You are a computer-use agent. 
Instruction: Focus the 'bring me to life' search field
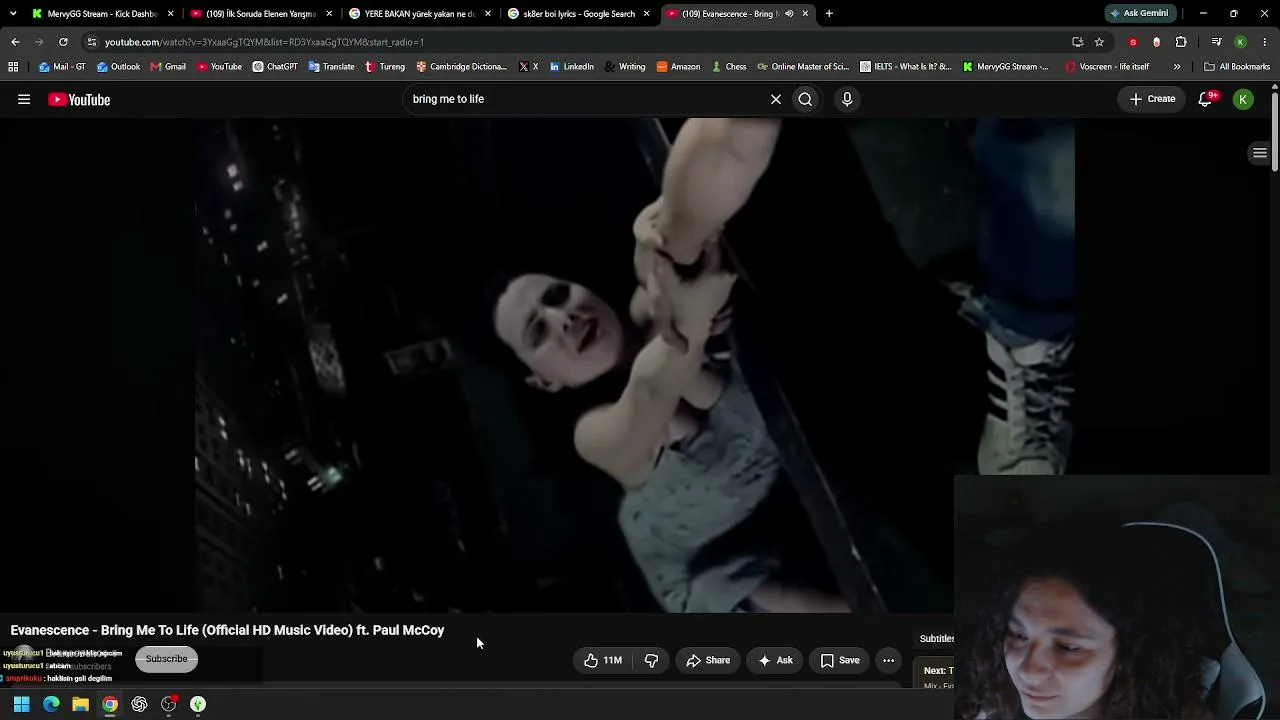585,99
